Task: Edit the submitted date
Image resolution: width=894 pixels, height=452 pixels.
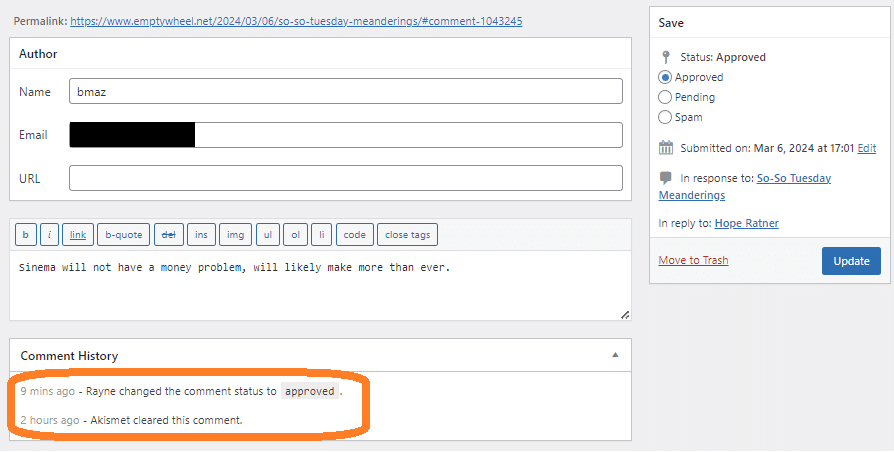Action: point(866,148)
